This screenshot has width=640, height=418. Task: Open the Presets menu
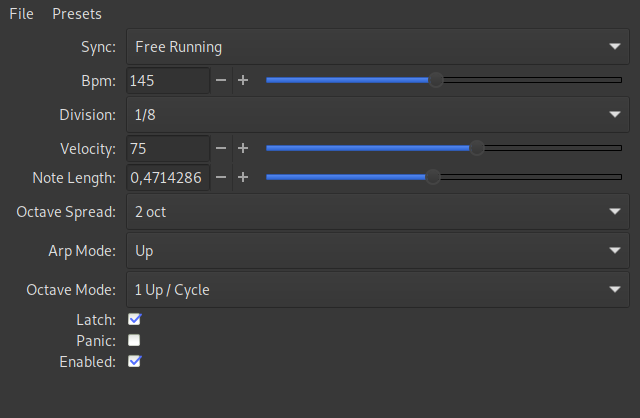tap(77, 14)
